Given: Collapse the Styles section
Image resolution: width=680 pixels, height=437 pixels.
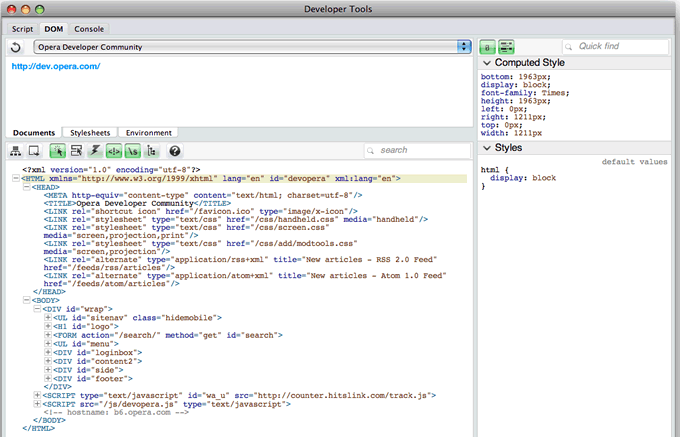Looking at the screenshot, I should pos(487,148).
